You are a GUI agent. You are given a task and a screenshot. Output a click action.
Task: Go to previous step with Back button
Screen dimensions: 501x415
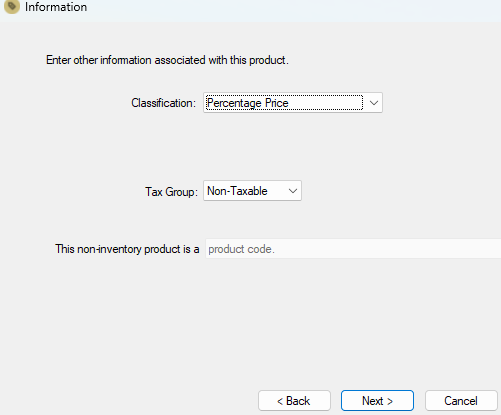294,401
